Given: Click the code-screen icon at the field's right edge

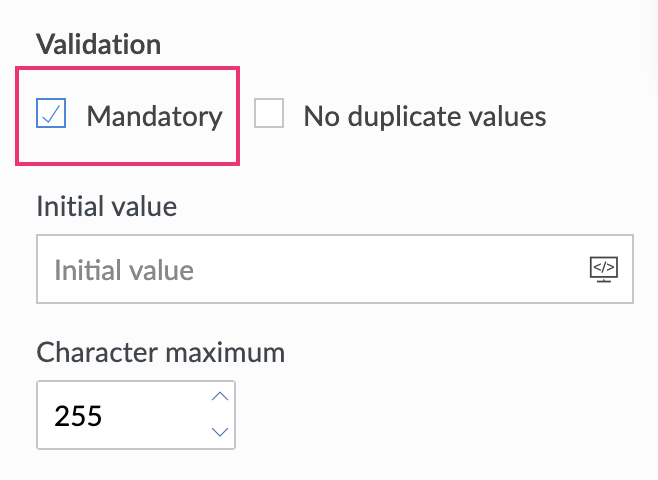Looking at the screenshot, I should [x=603, y=268].
